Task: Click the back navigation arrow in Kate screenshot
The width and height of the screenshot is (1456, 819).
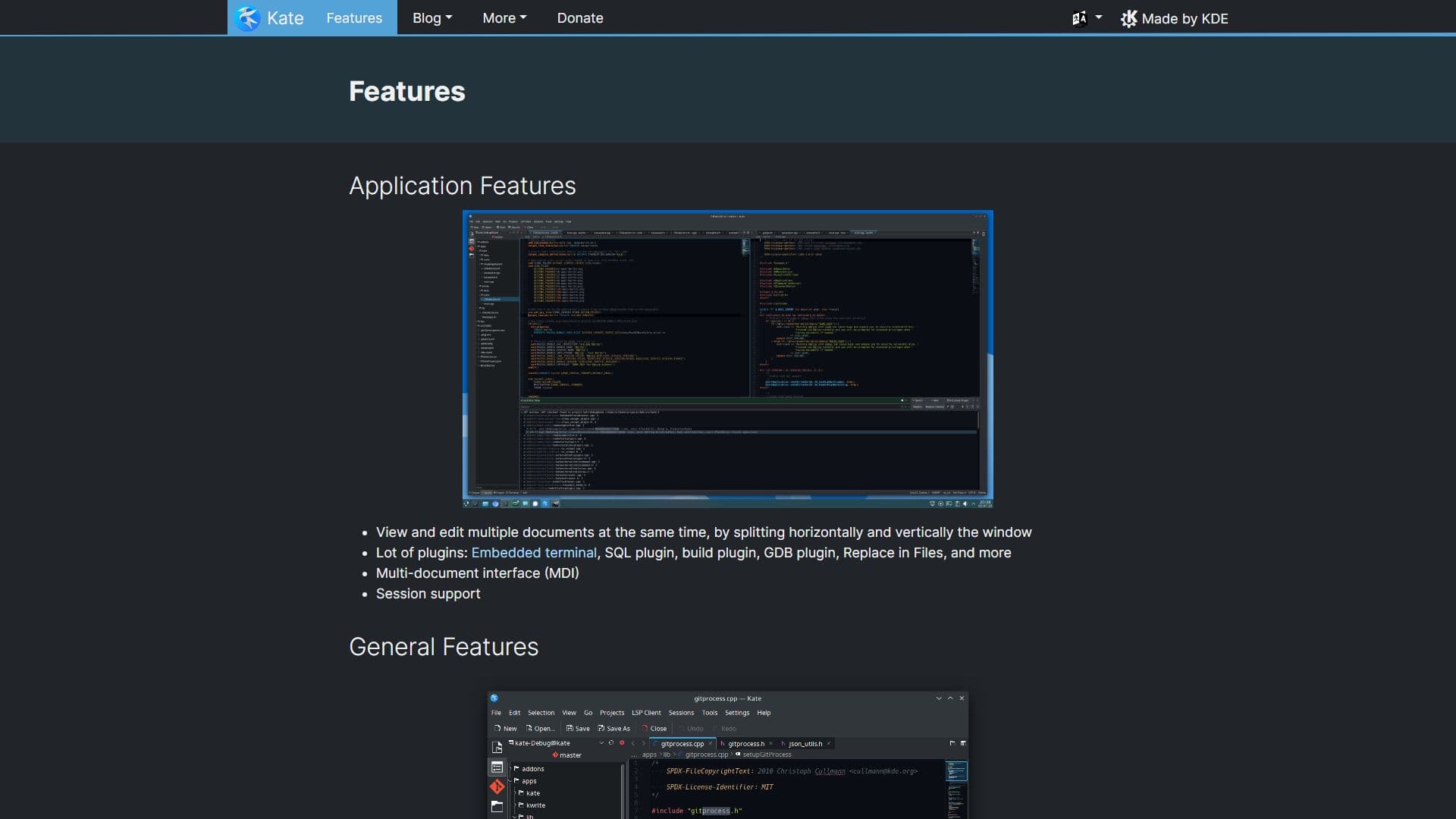Action: click(x=633, y=743)
